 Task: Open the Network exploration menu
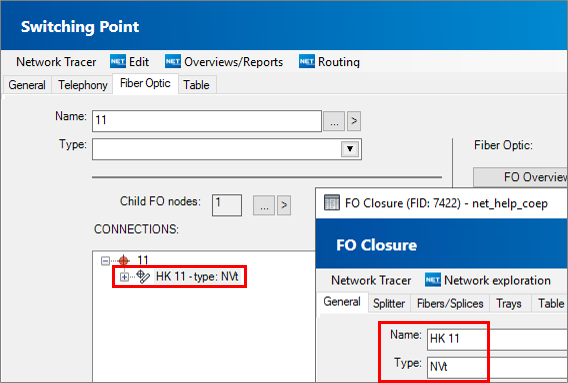[x=497, y=280]
